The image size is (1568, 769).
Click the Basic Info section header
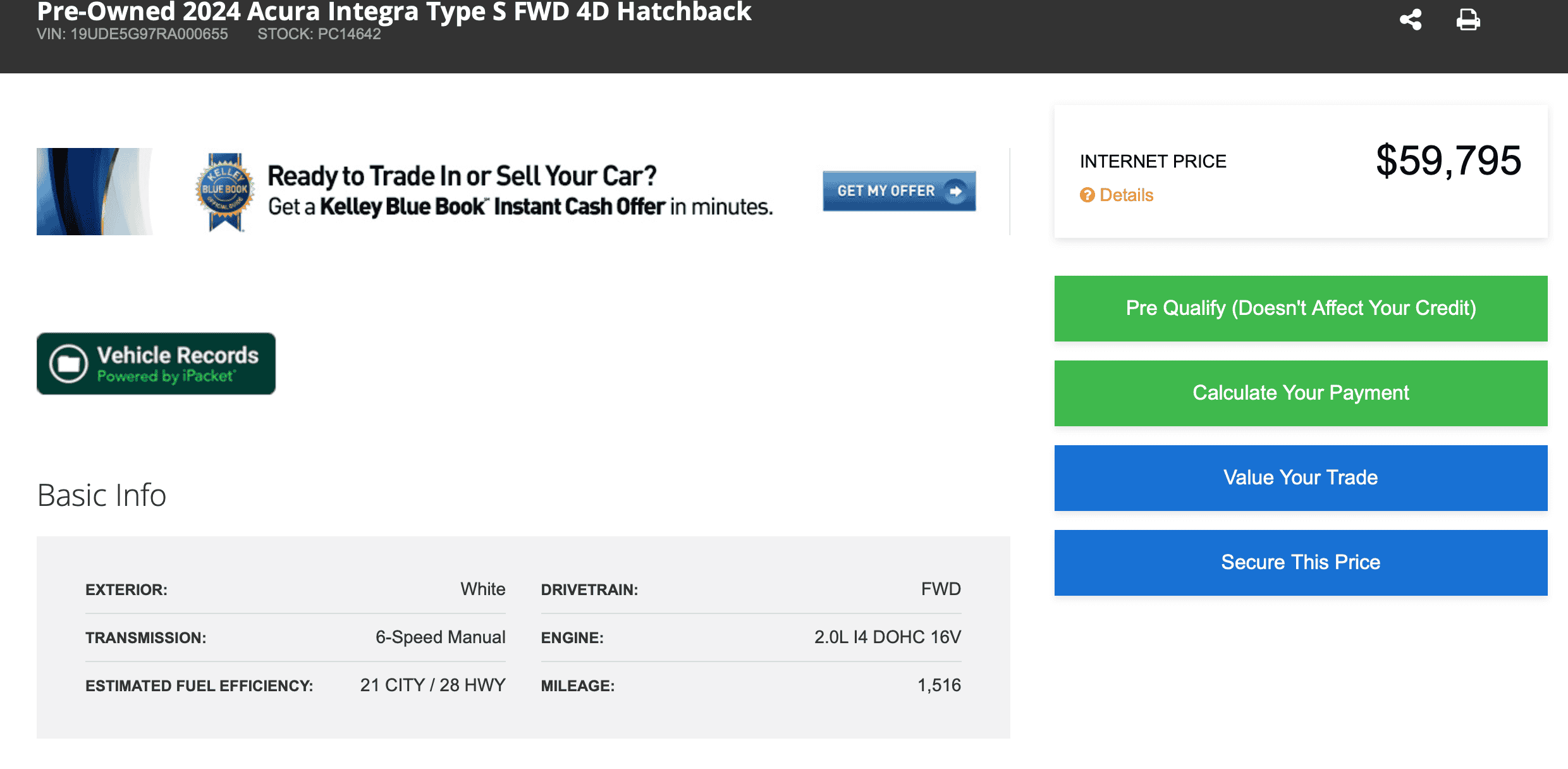pyautogui.click(x=101, y=496)
